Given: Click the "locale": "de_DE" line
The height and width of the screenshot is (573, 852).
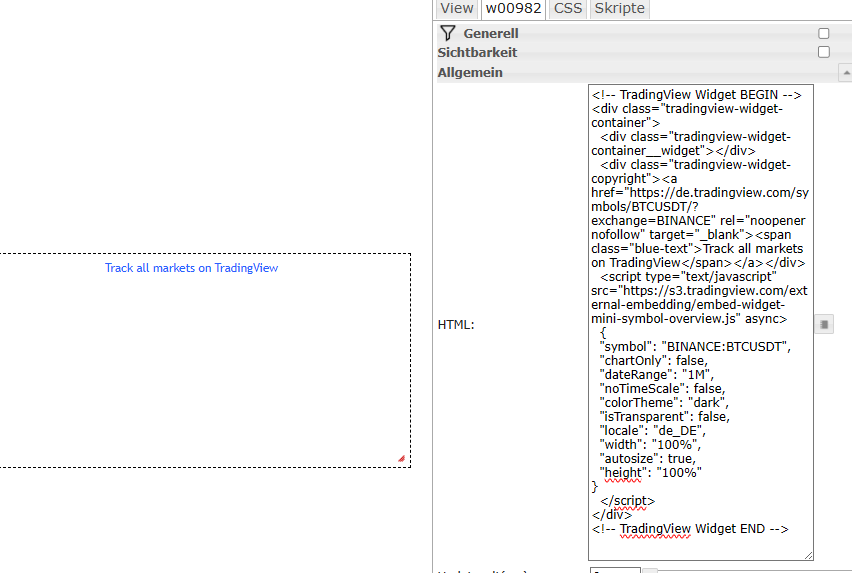Looking at the screenshot, I should (x=653, y=431).
